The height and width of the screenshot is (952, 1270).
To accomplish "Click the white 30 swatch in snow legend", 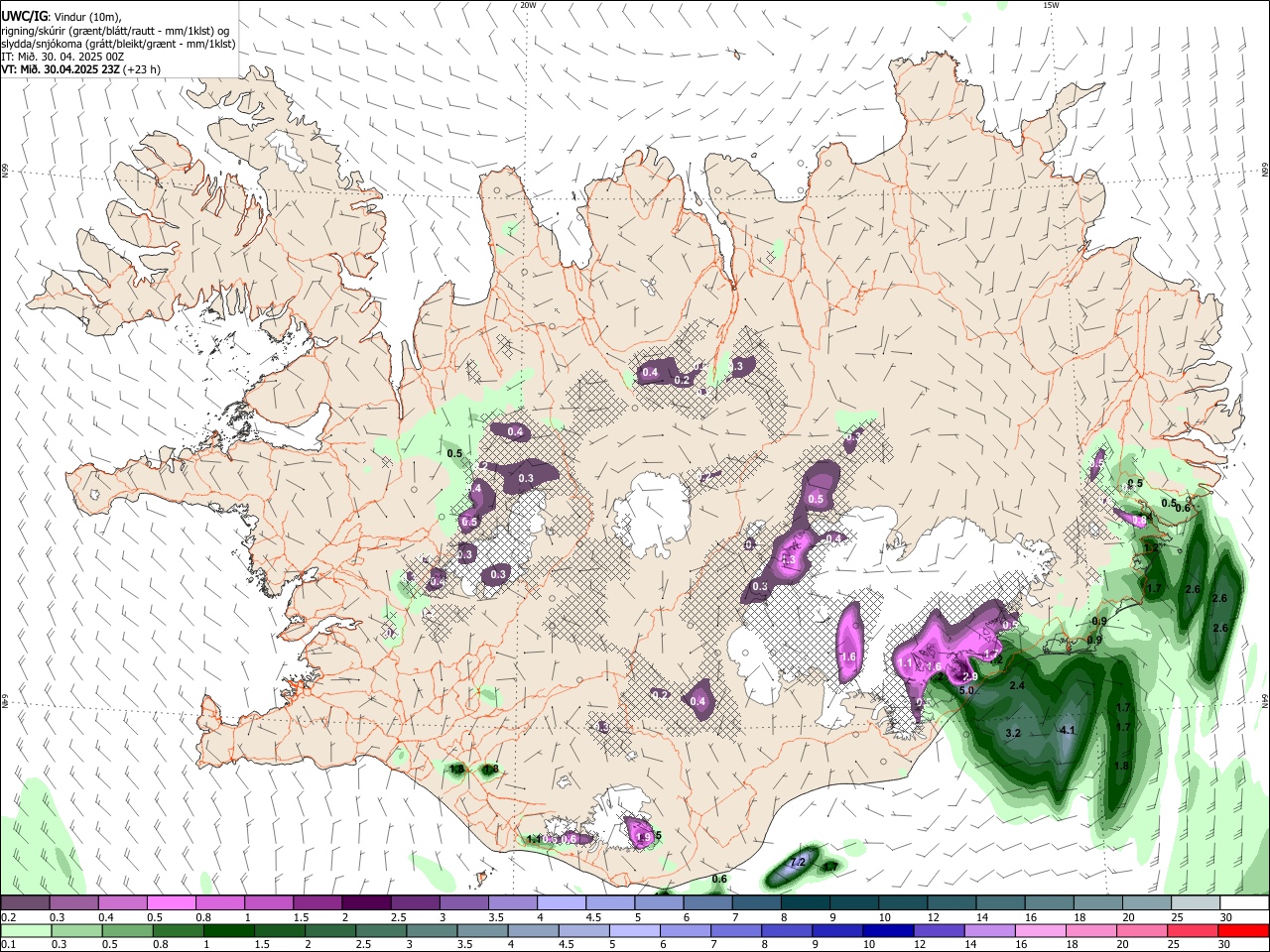I will click(x=1245, y=903).
